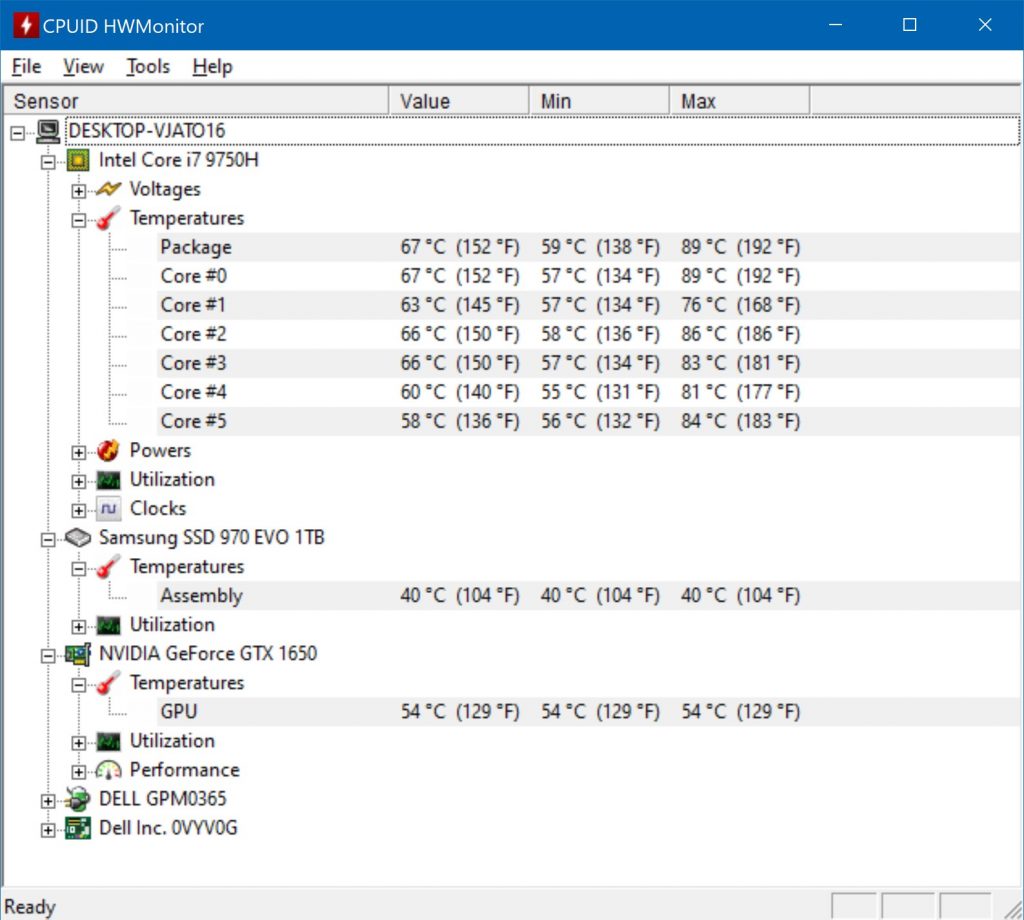Click the thermometer icon under NVIDIA GeForce

click(108, 683)
